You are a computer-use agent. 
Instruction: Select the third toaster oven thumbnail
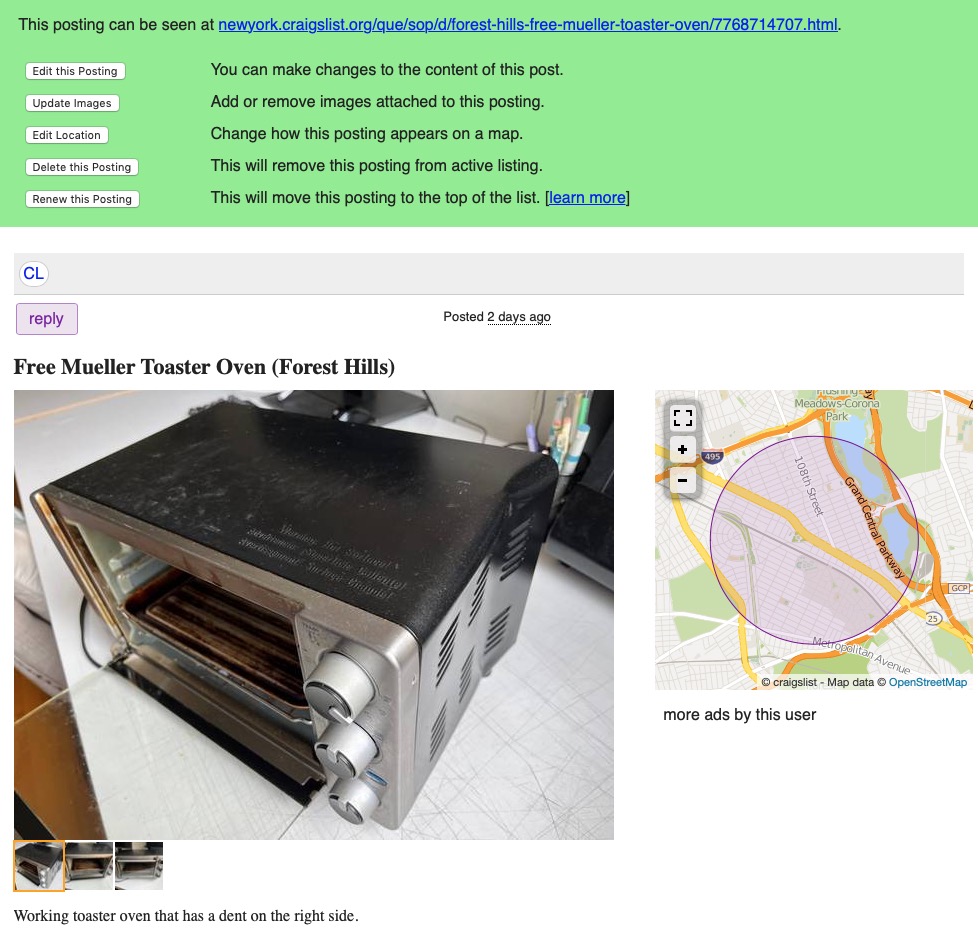pyautogui.click(x=139, y=866)
